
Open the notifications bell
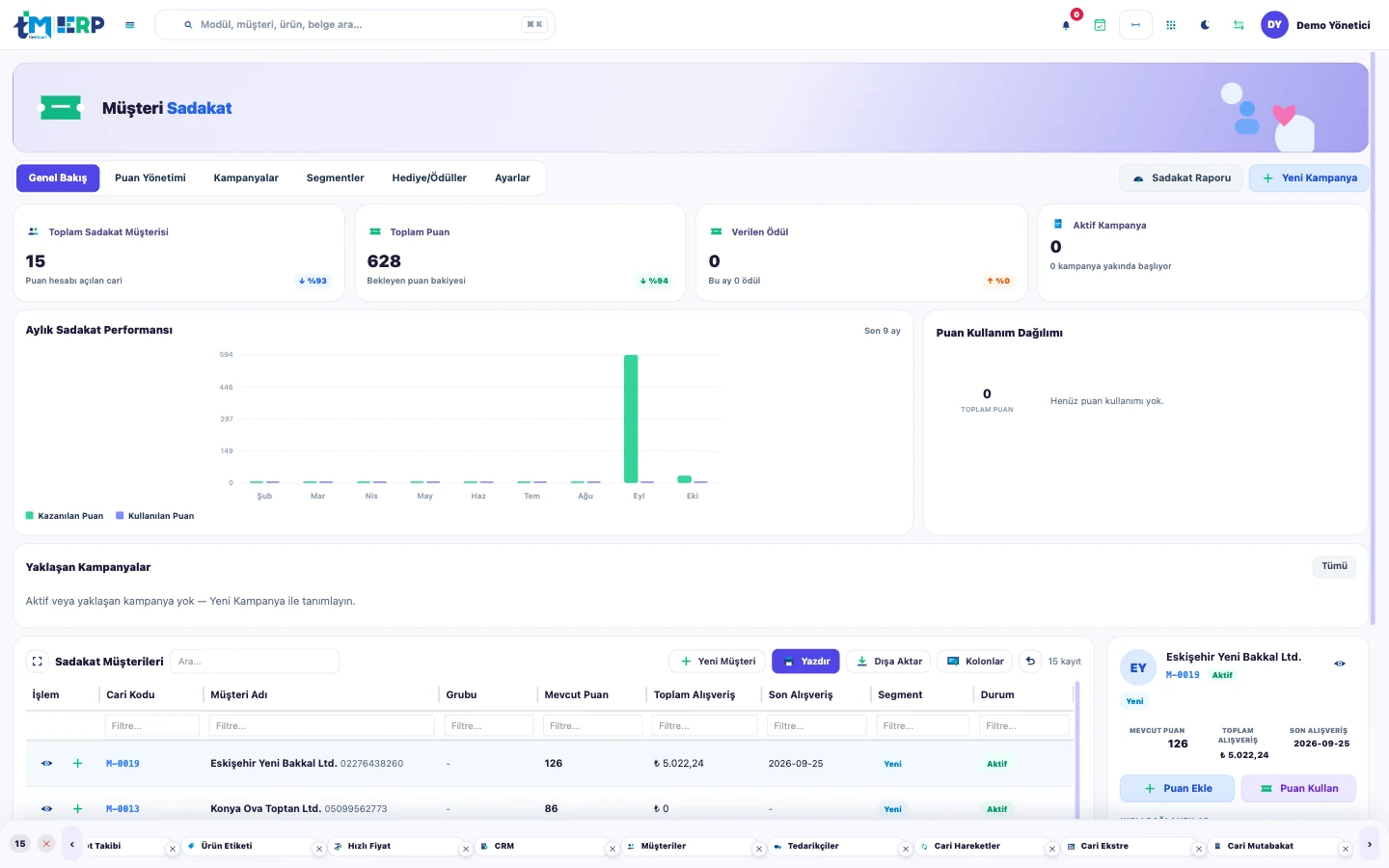tap(1066, 25)
